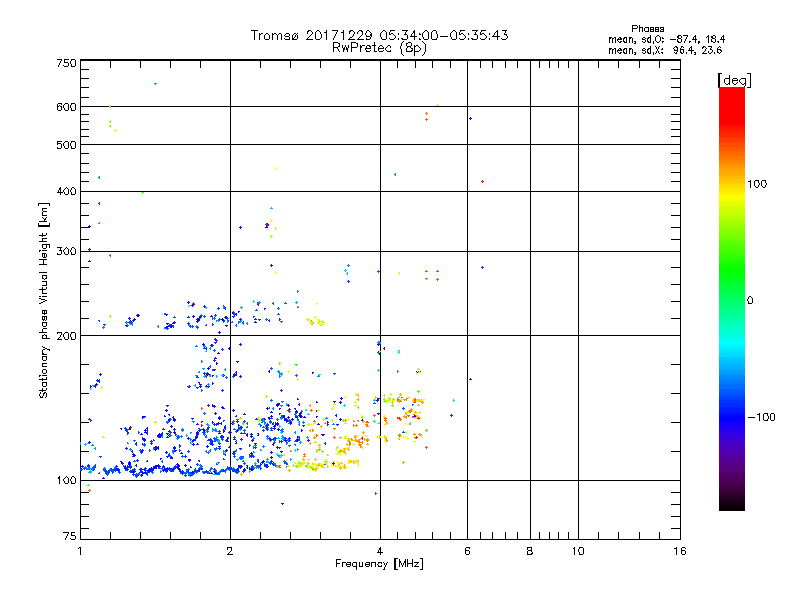Click the 'mean, sd,X: 96.4, 23.6' line

pyautogui.click(x=665, y=50)
